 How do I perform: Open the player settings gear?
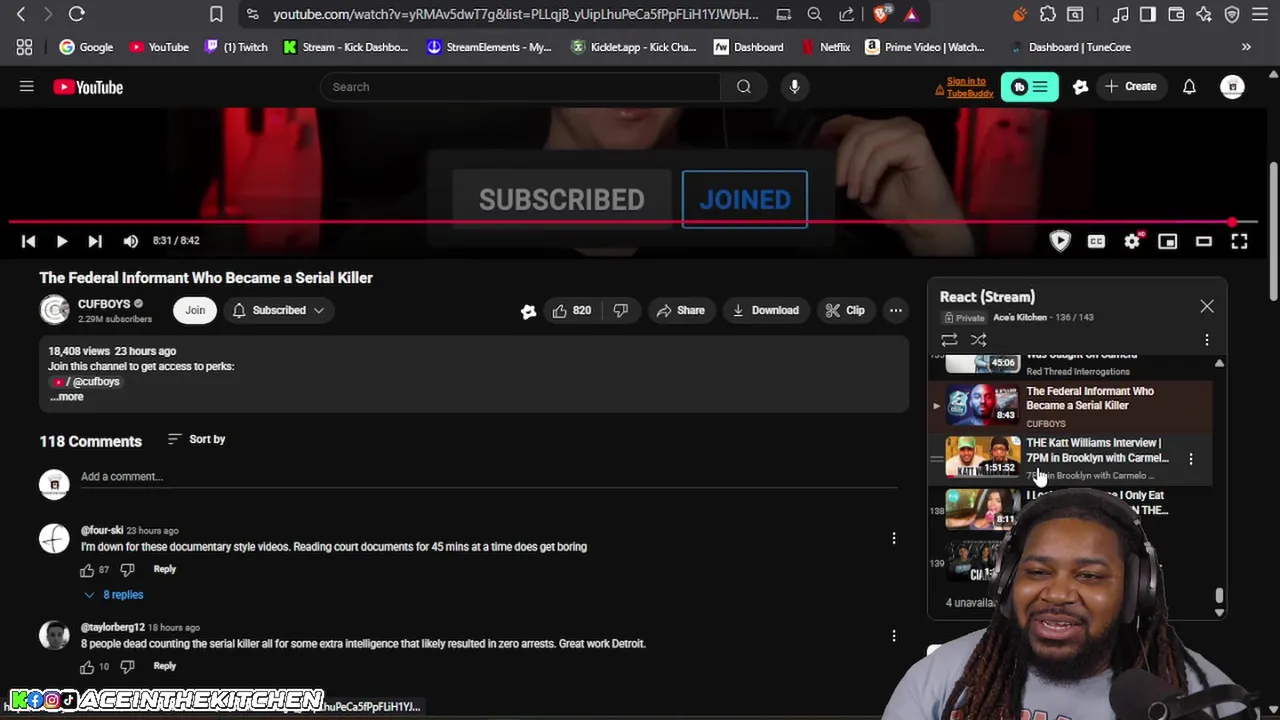pos(1132,241)
